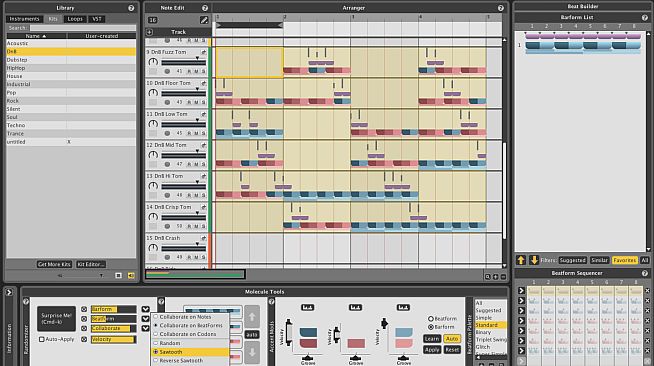Expand first Beatform Sequencer row arrow
This screenshot has width=654, height=366.
pos(521,291)
